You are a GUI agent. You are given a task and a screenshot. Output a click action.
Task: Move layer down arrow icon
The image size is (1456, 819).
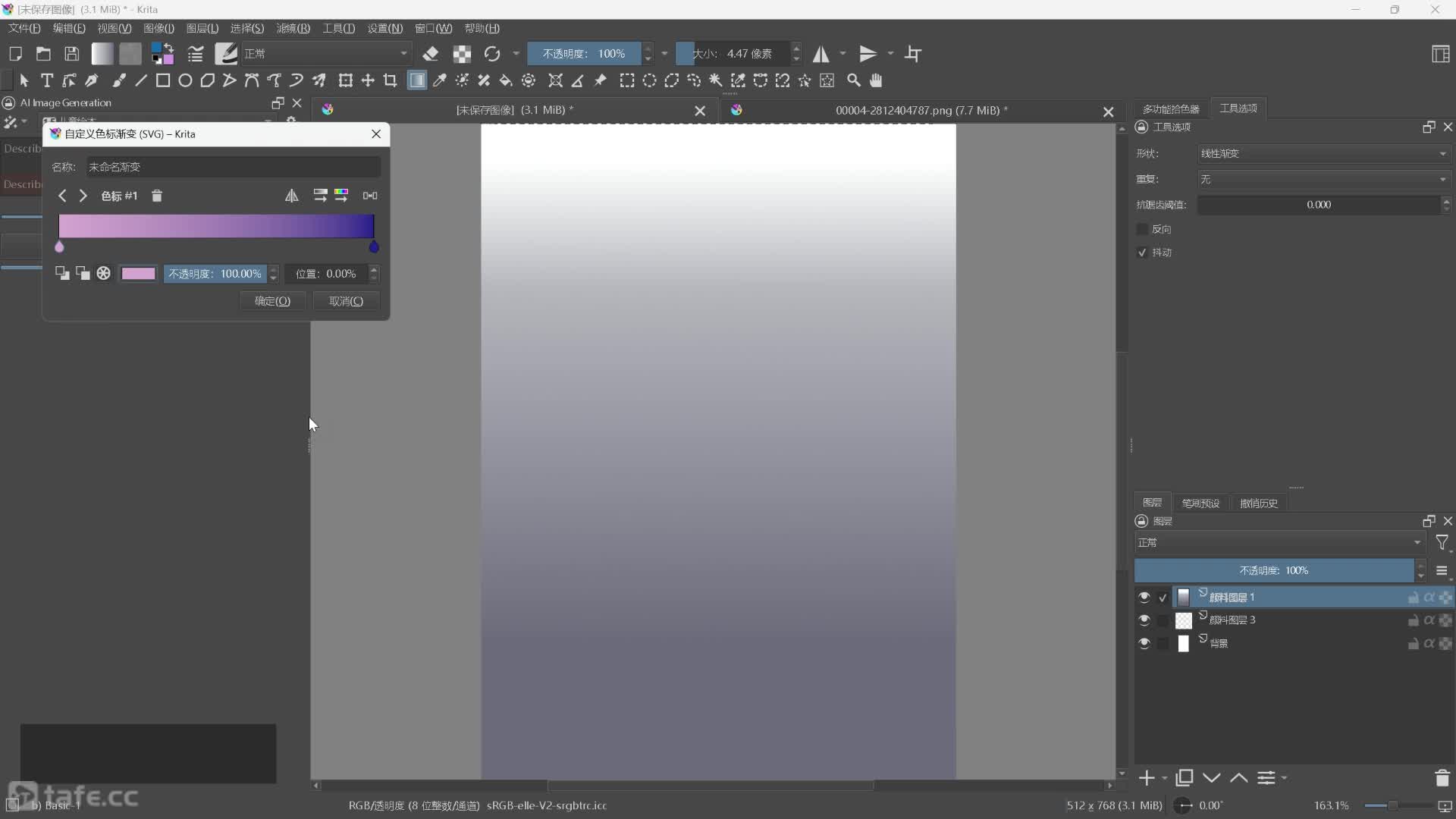[x=1212, y=778]
